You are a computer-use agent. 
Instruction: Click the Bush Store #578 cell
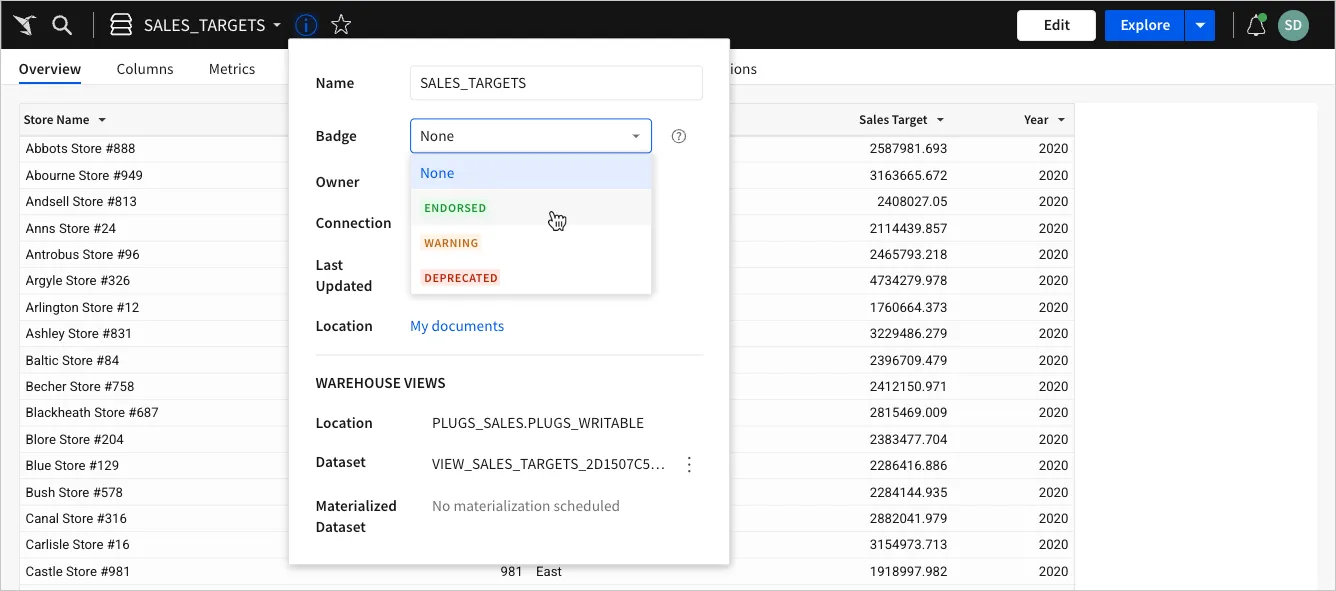tap(74, 492)
